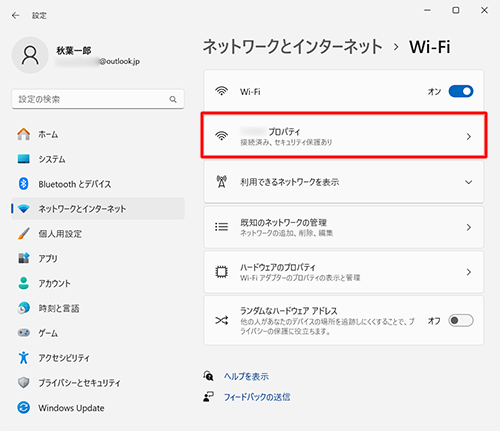Open Bluetooth とデバイス settings
500x431 pixels.
point(98,184)
